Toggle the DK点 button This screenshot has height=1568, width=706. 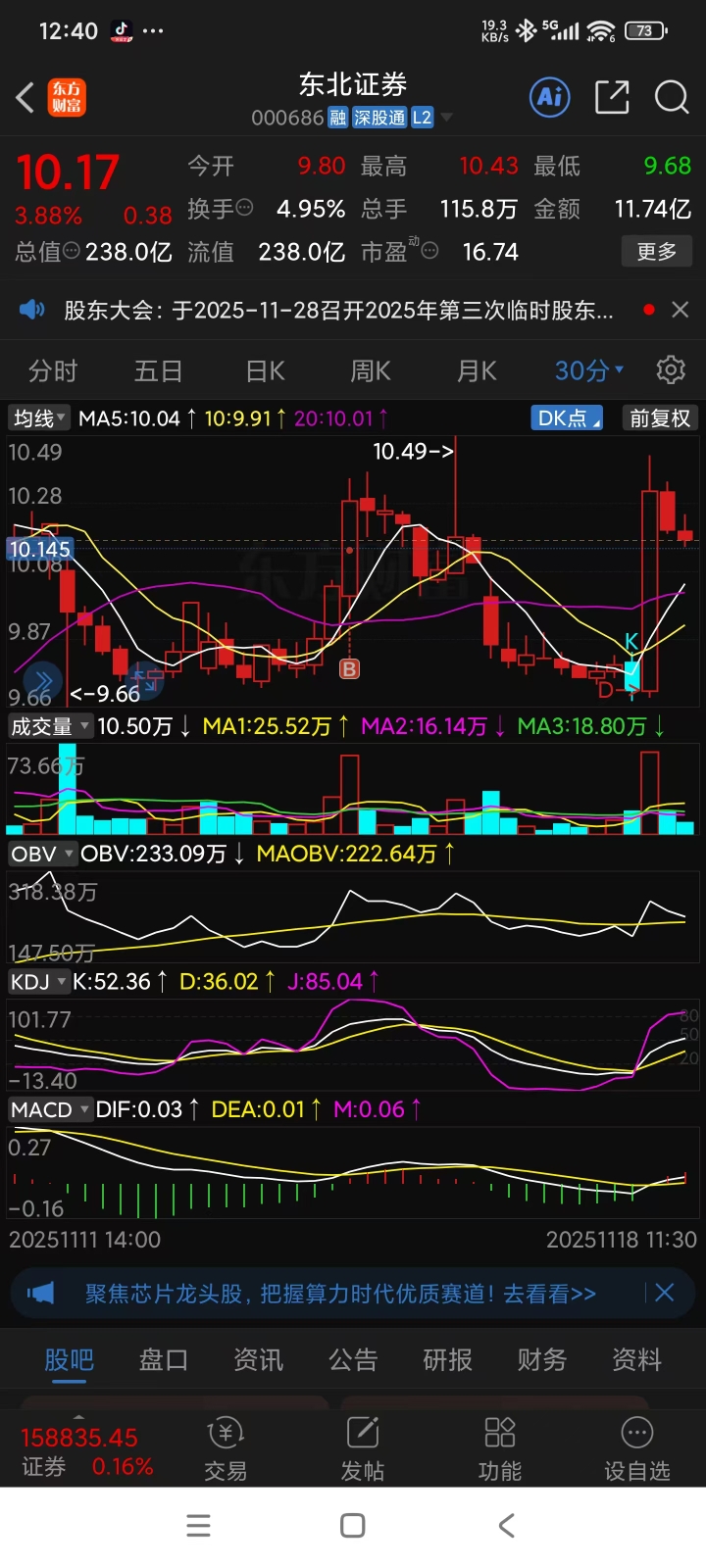pyautogui.click(x=567, y=418)
